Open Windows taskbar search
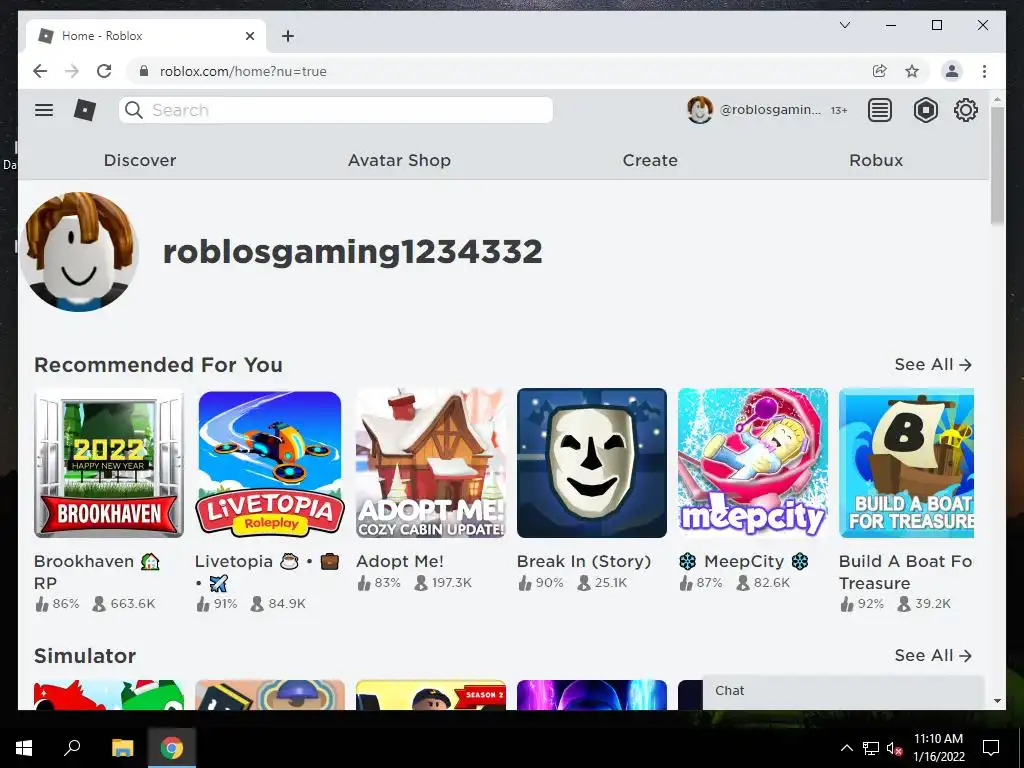This screenshot has width=1024, height=768. (72, 748)
